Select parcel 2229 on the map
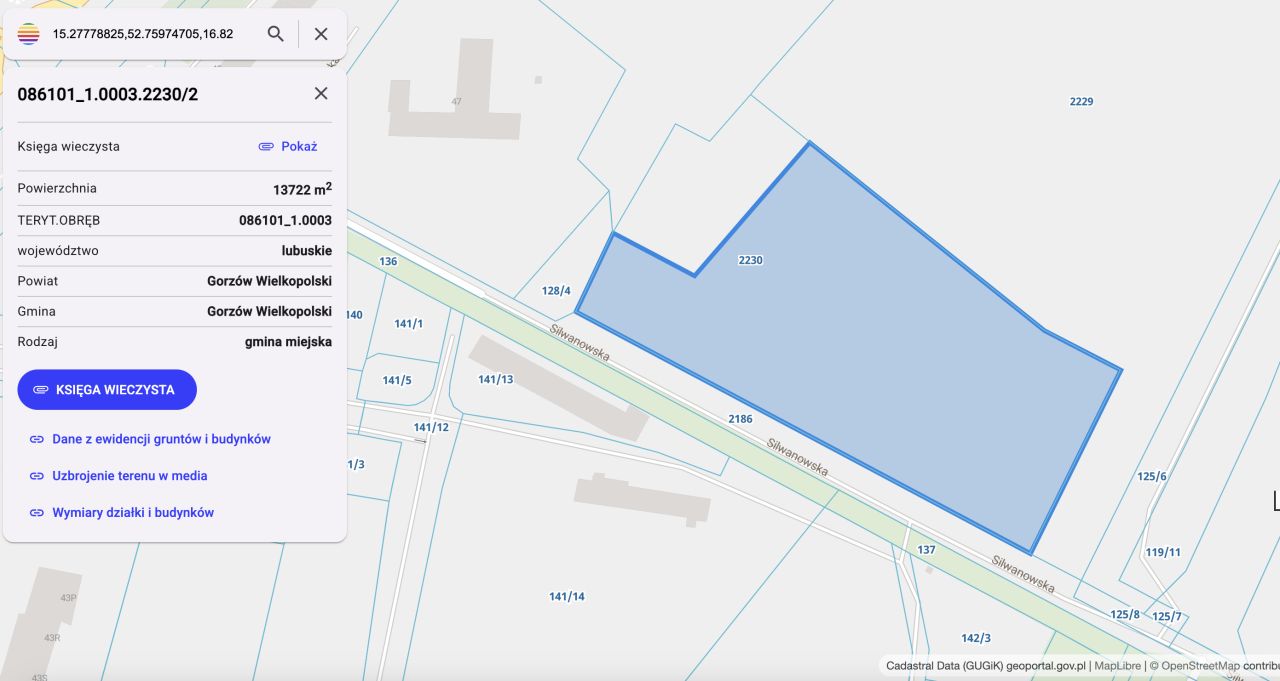This screenshot has width=1280, height=681. pyautogui.click(x=1082, y=101)
